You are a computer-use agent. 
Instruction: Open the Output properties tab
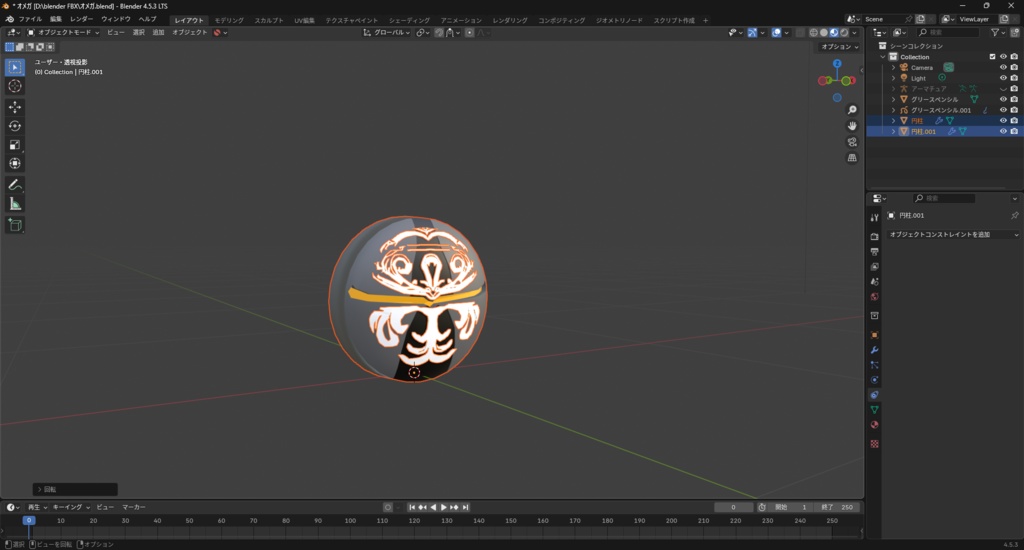coord(874,251)
